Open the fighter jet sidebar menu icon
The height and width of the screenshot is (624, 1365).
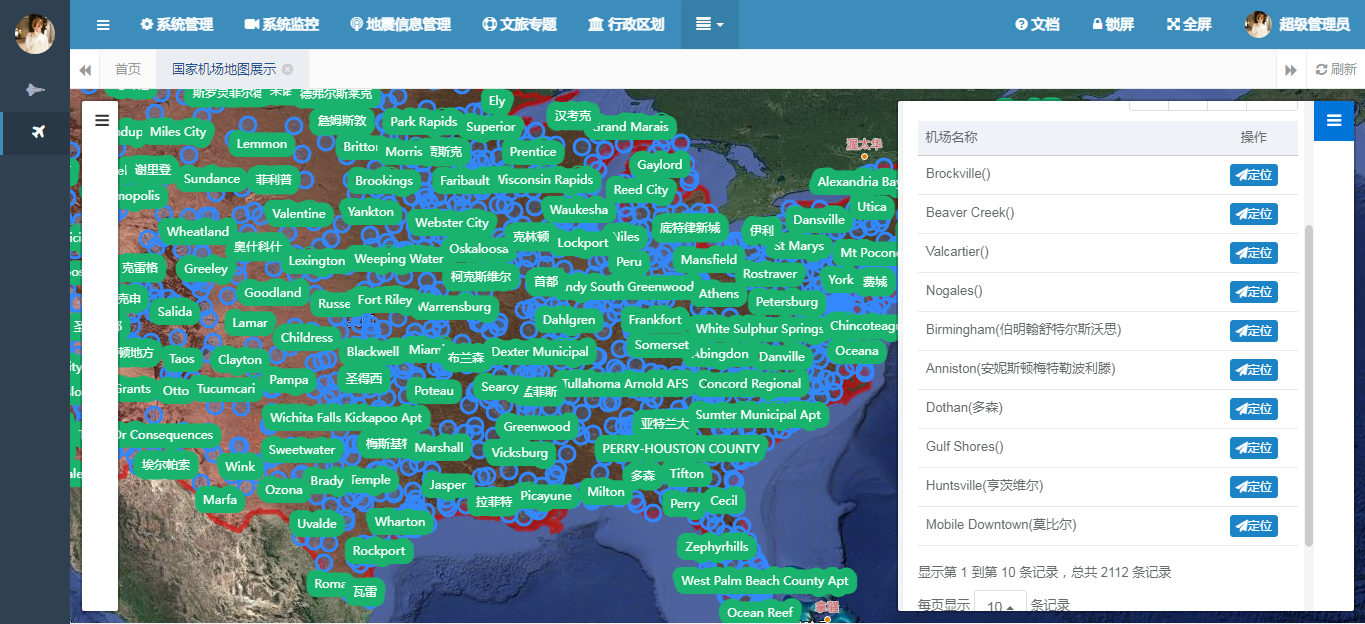point(35,90)
